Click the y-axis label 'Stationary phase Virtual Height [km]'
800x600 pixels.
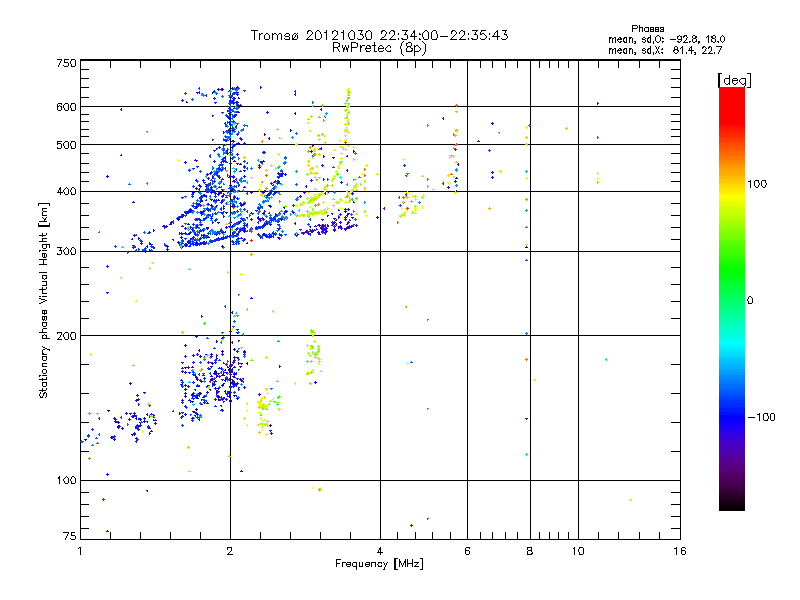pyautogui.click(x=44, y=301)
